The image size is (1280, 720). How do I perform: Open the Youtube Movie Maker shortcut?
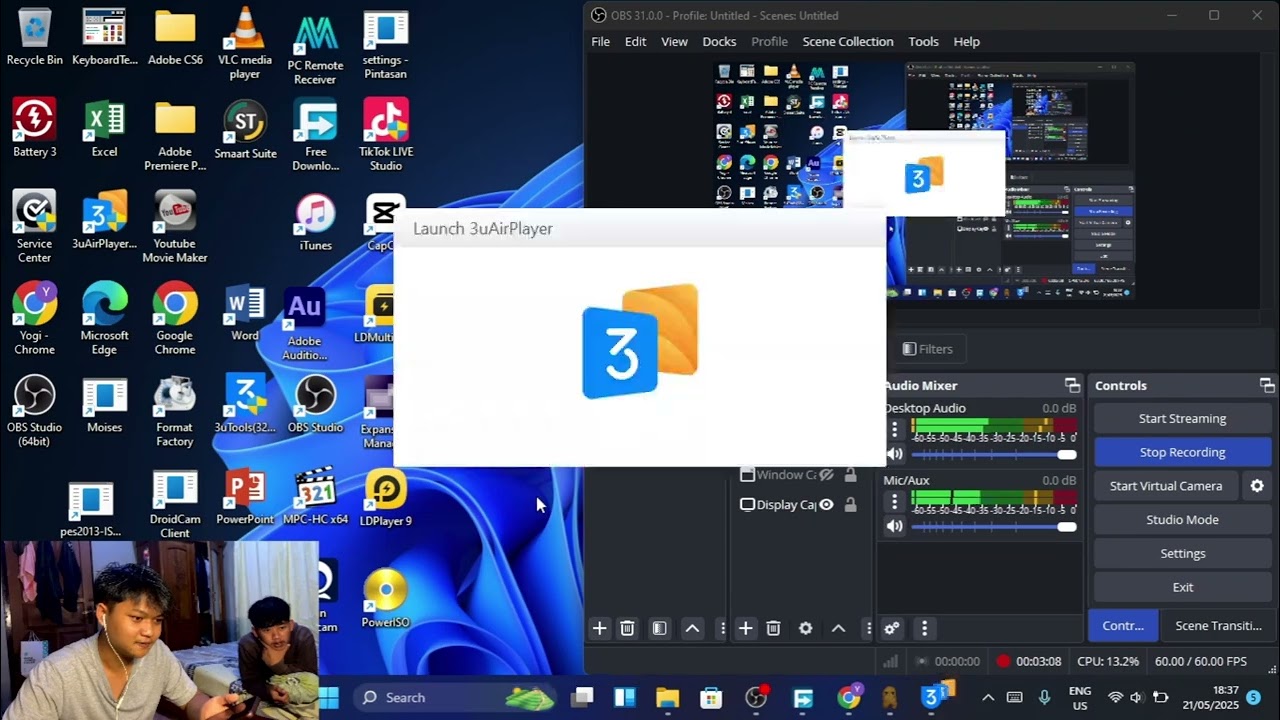(x=175, y=227)
